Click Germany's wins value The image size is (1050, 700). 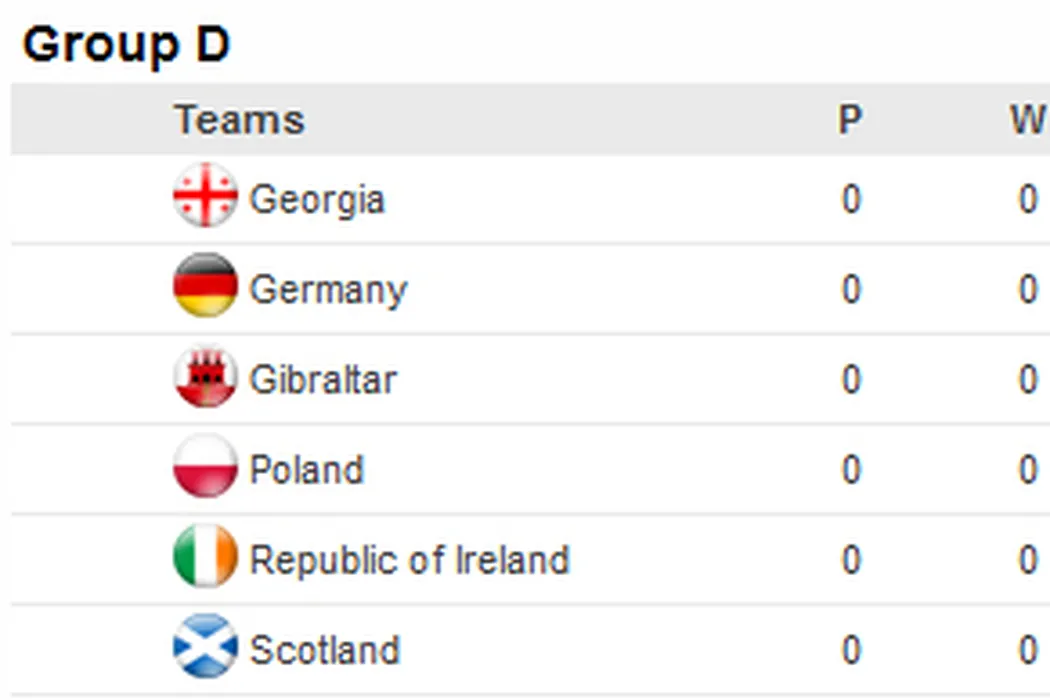[x=1027, y=290]
